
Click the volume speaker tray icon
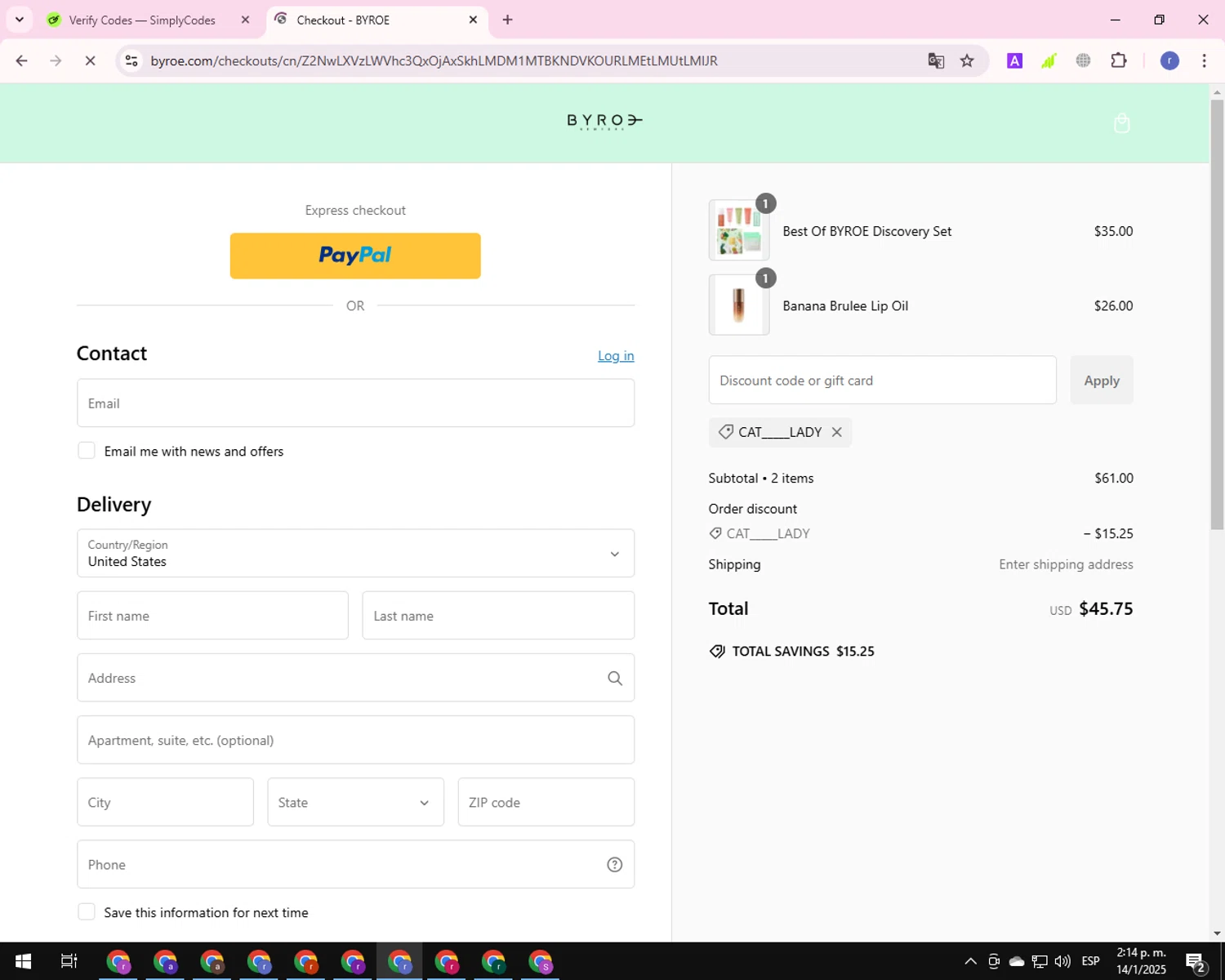coord(1062,961)
